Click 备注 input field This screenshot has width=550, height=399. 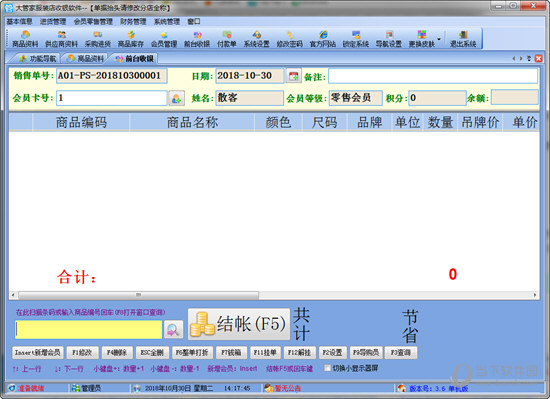pyautogui.click(x=433, y=76)
